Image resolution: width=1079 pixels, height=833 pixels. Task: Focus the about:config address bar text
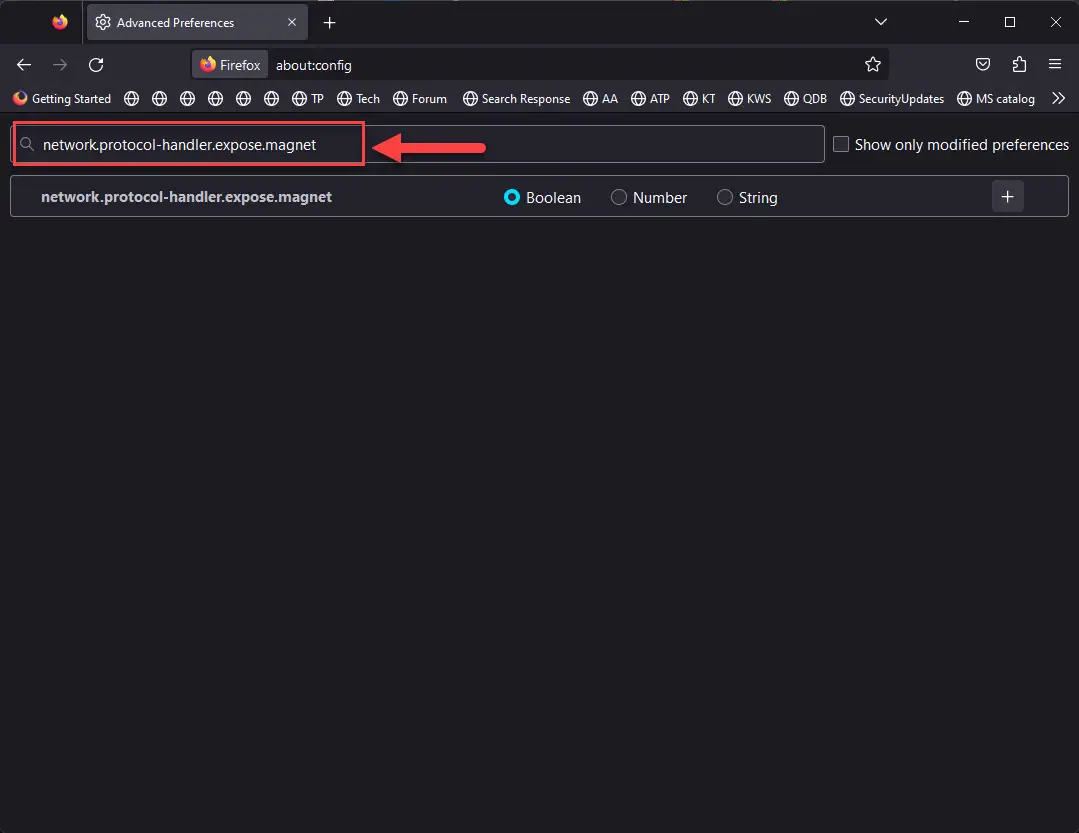(313, 65)
